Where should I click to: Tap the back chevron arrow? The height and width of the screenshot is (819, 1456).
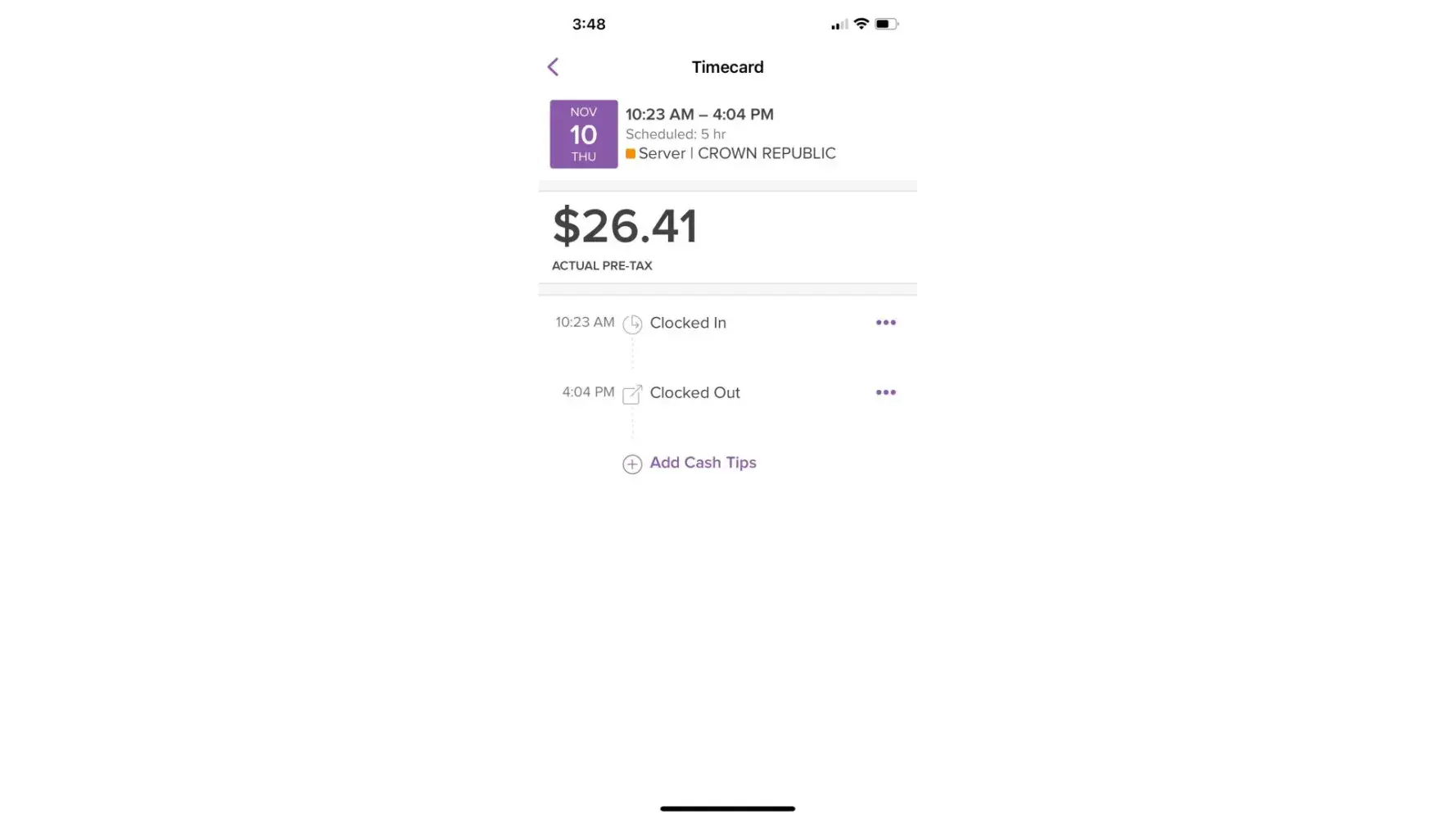[553, 67]
